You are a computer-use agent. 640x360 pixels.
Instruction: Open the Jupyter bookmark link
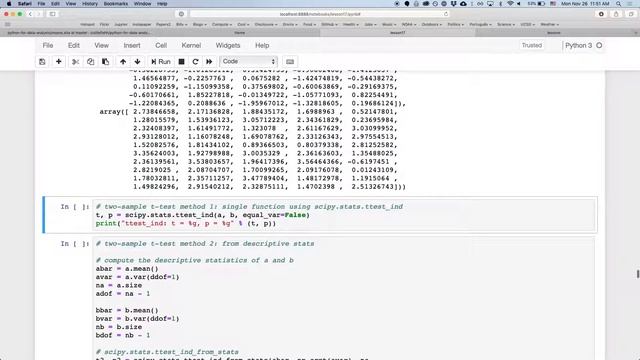click(x=120, y=24)
